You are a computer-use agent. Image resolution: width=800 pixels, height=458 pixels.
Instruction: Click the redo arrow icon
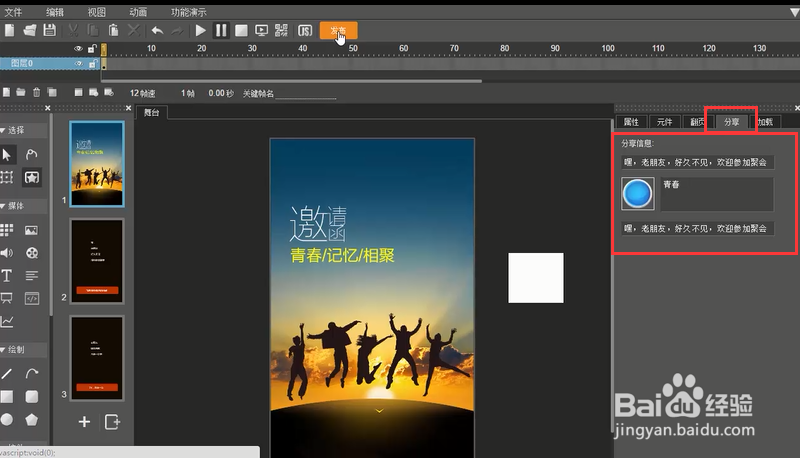pos(177,31)
